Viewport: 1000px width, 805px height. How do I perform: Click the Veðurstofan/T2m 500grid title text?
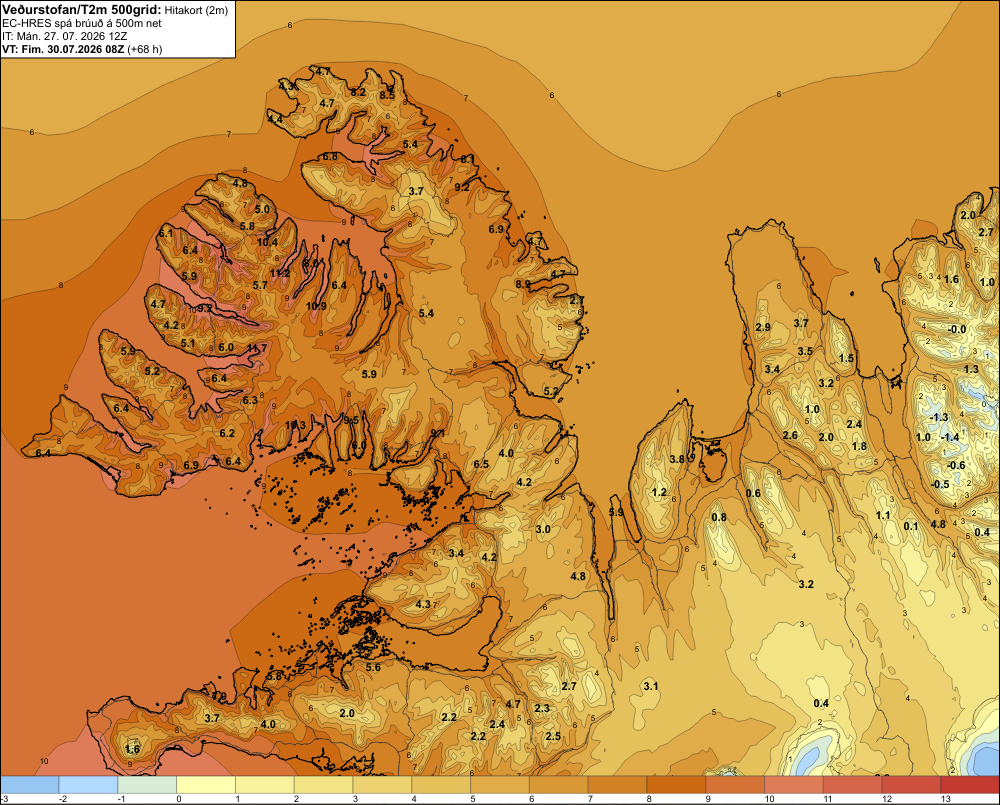click(x=82, y=9)
